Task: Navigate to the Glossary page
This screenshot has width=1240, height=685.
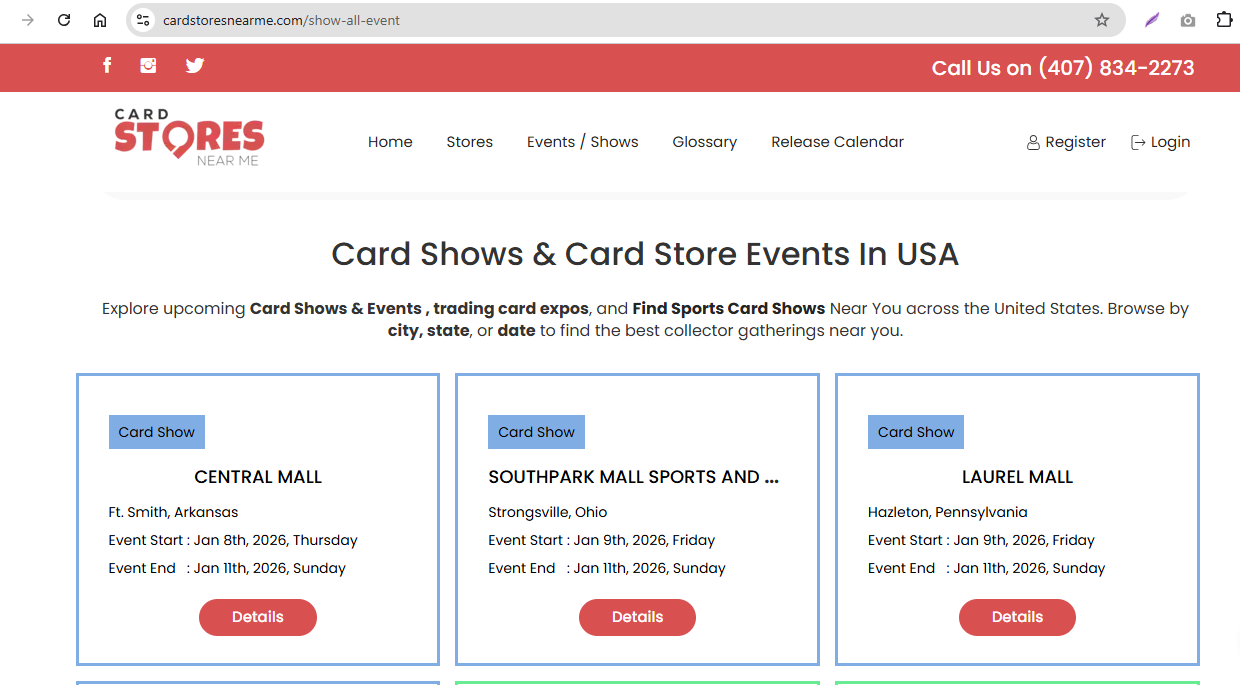Action: (x=704, y=142)
